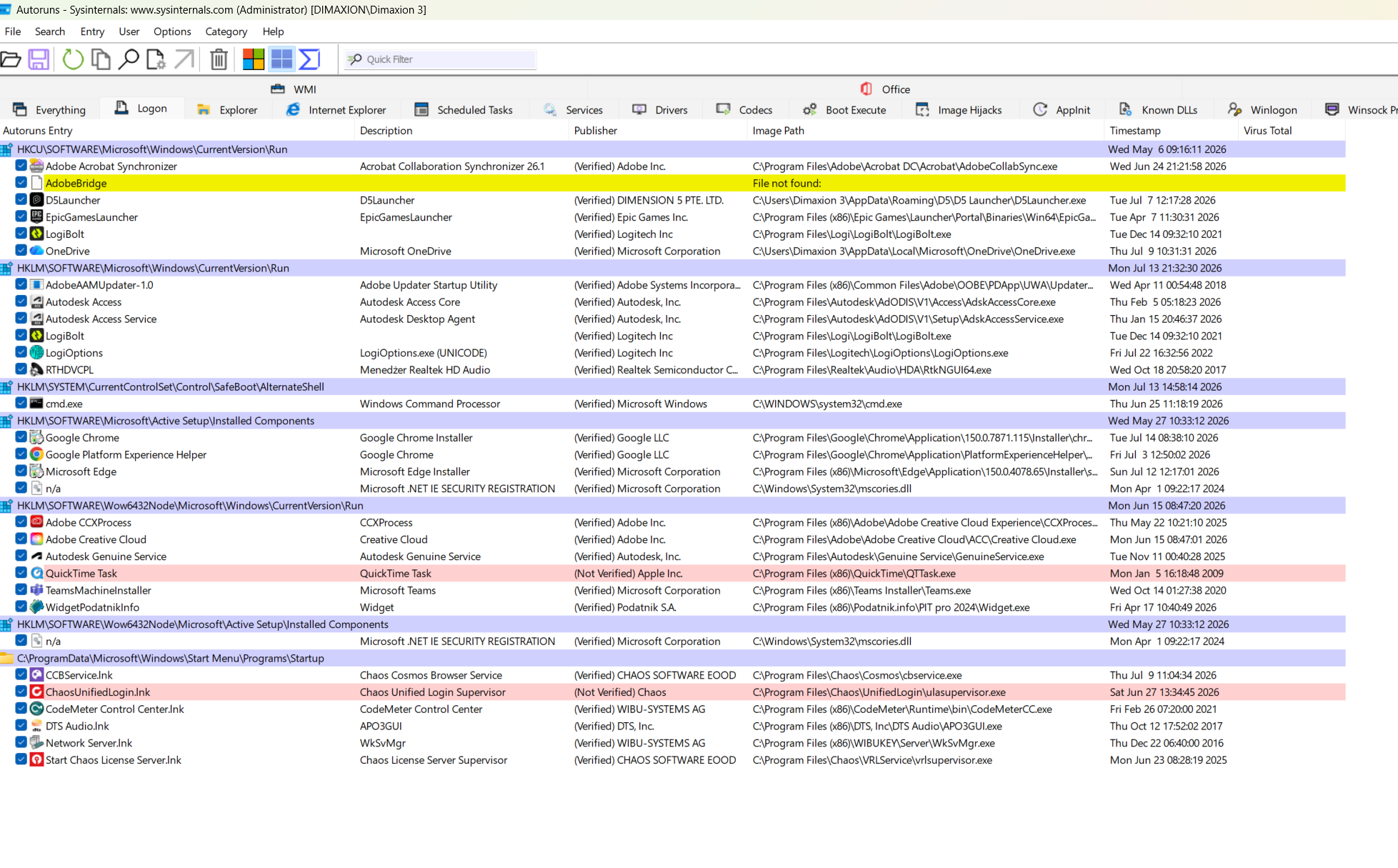
Task: Click the OneDrive cloud entry icon
Action: [36, 251]
